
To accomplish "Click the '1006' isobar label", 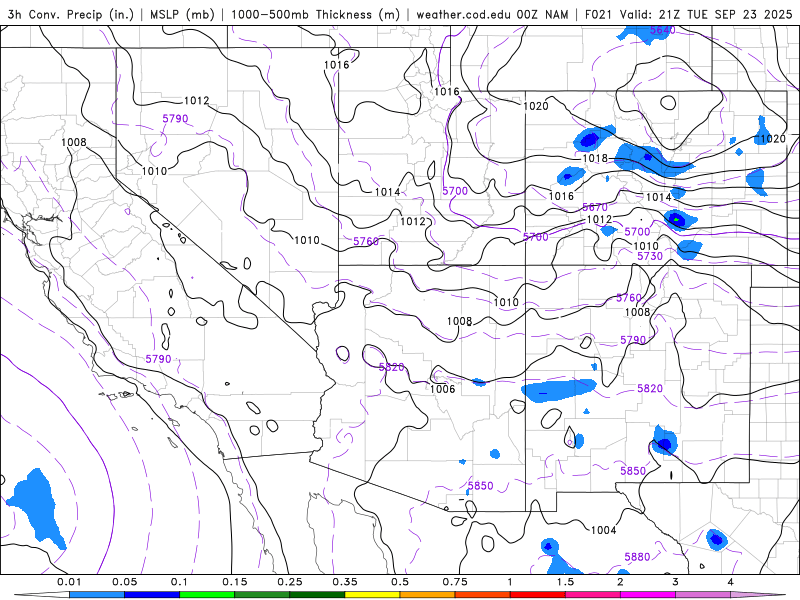I will pyautogui.click(x=442, y=389).
